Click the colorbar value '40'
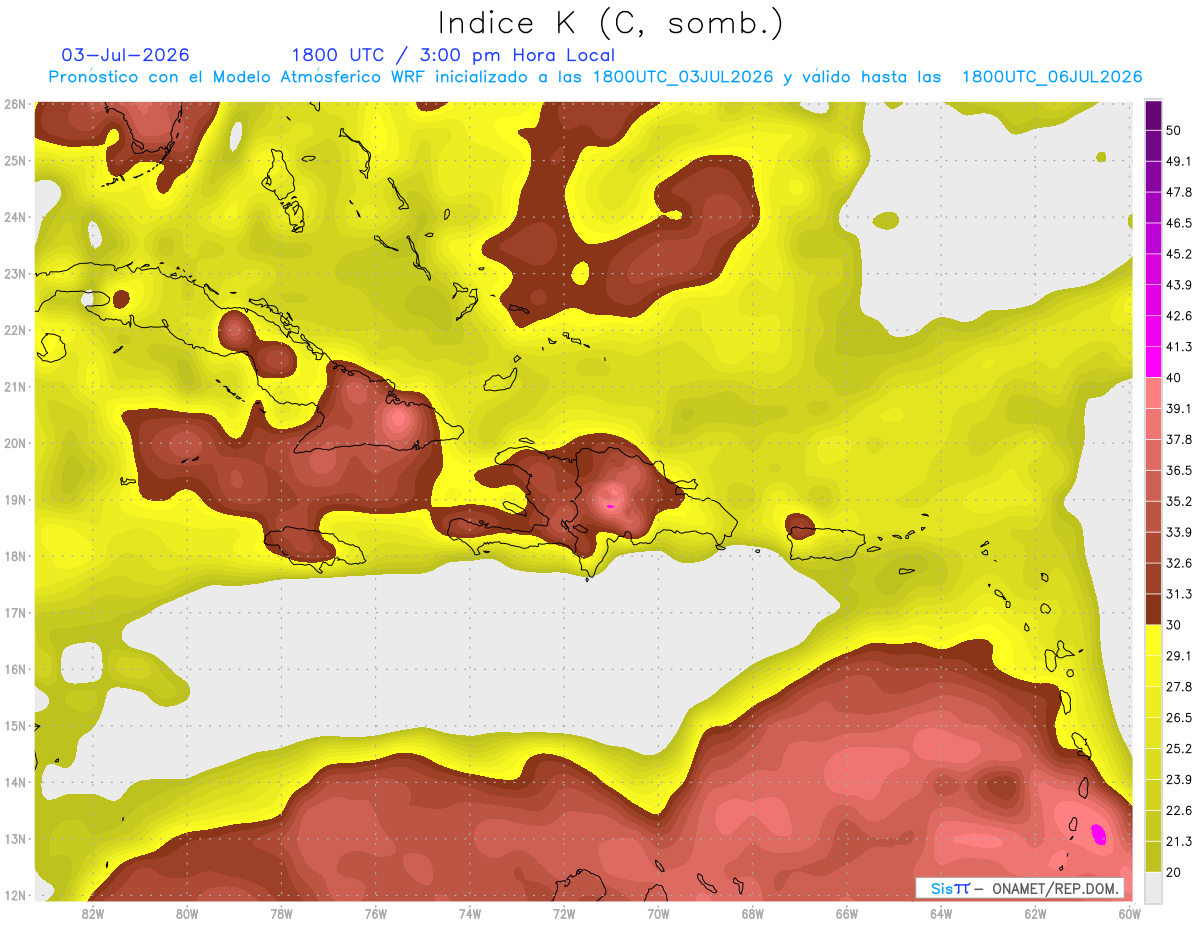 click(1174, 377)
